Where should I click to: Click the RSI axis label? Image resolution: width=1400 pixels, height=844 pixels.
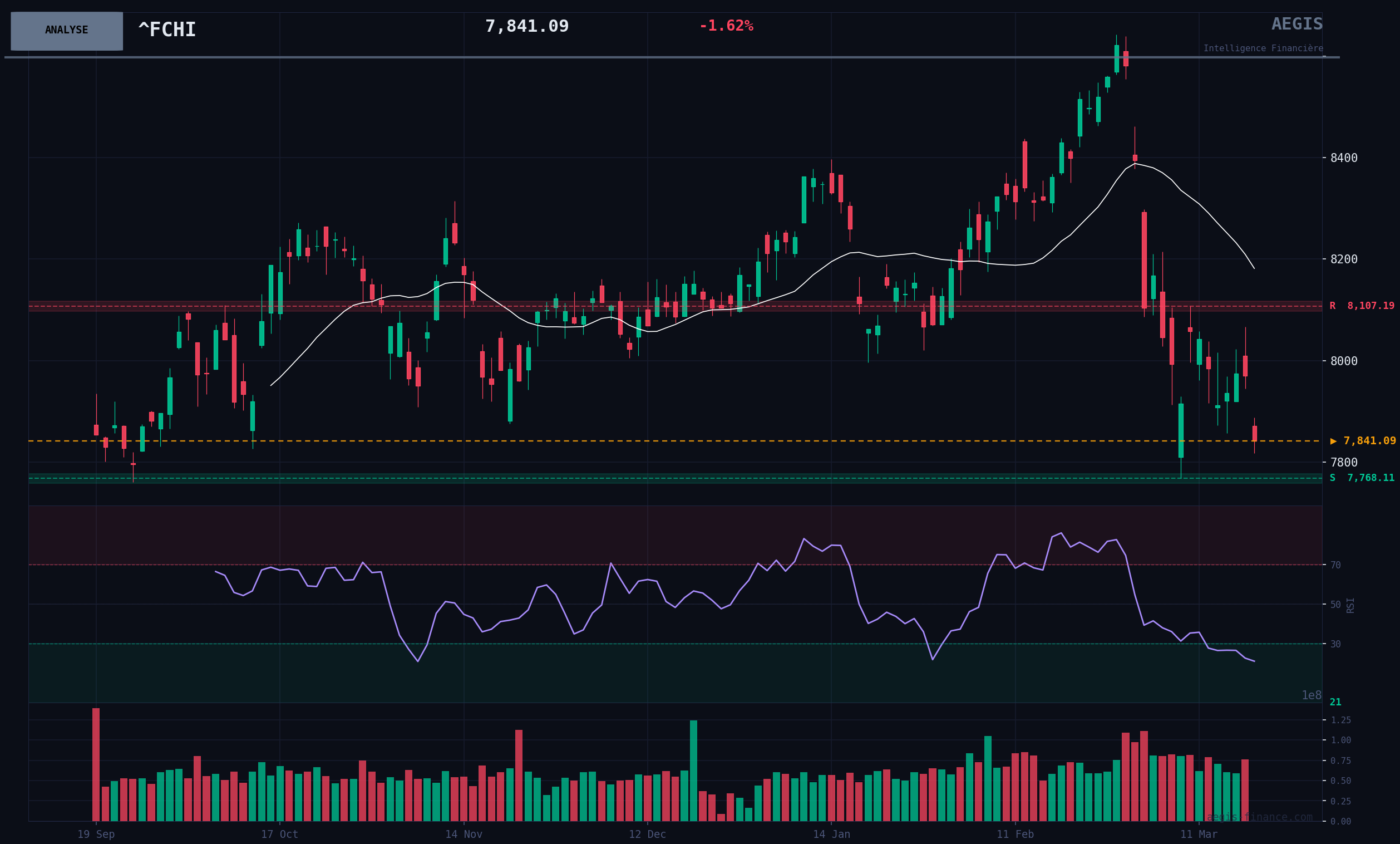[x=1350, y=605]
